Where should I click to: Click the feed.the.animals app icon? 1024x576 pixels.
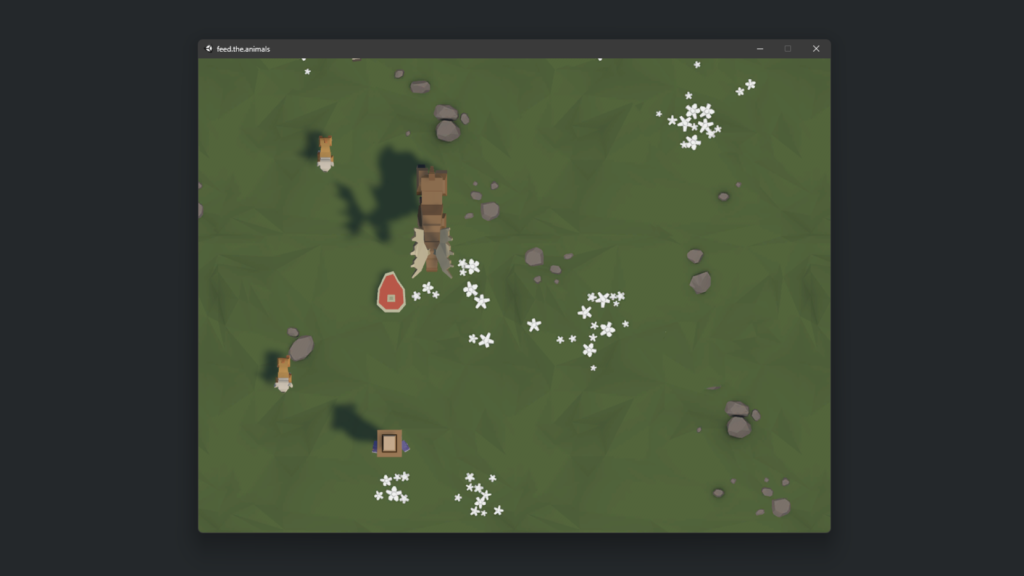208,47
